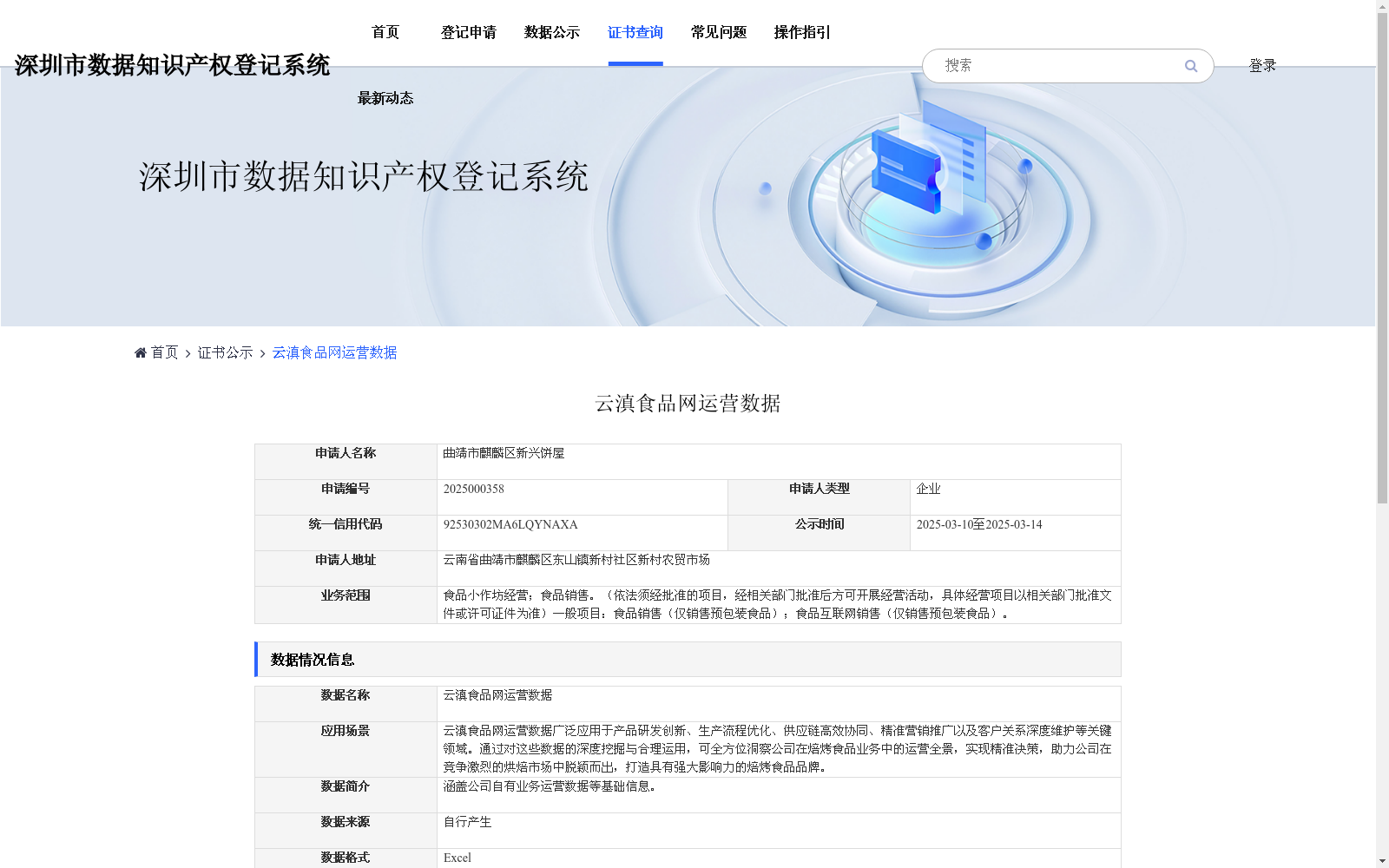Click the 数据格式 label cell
Screen dimensions: 1389x868
coord(346,858)
